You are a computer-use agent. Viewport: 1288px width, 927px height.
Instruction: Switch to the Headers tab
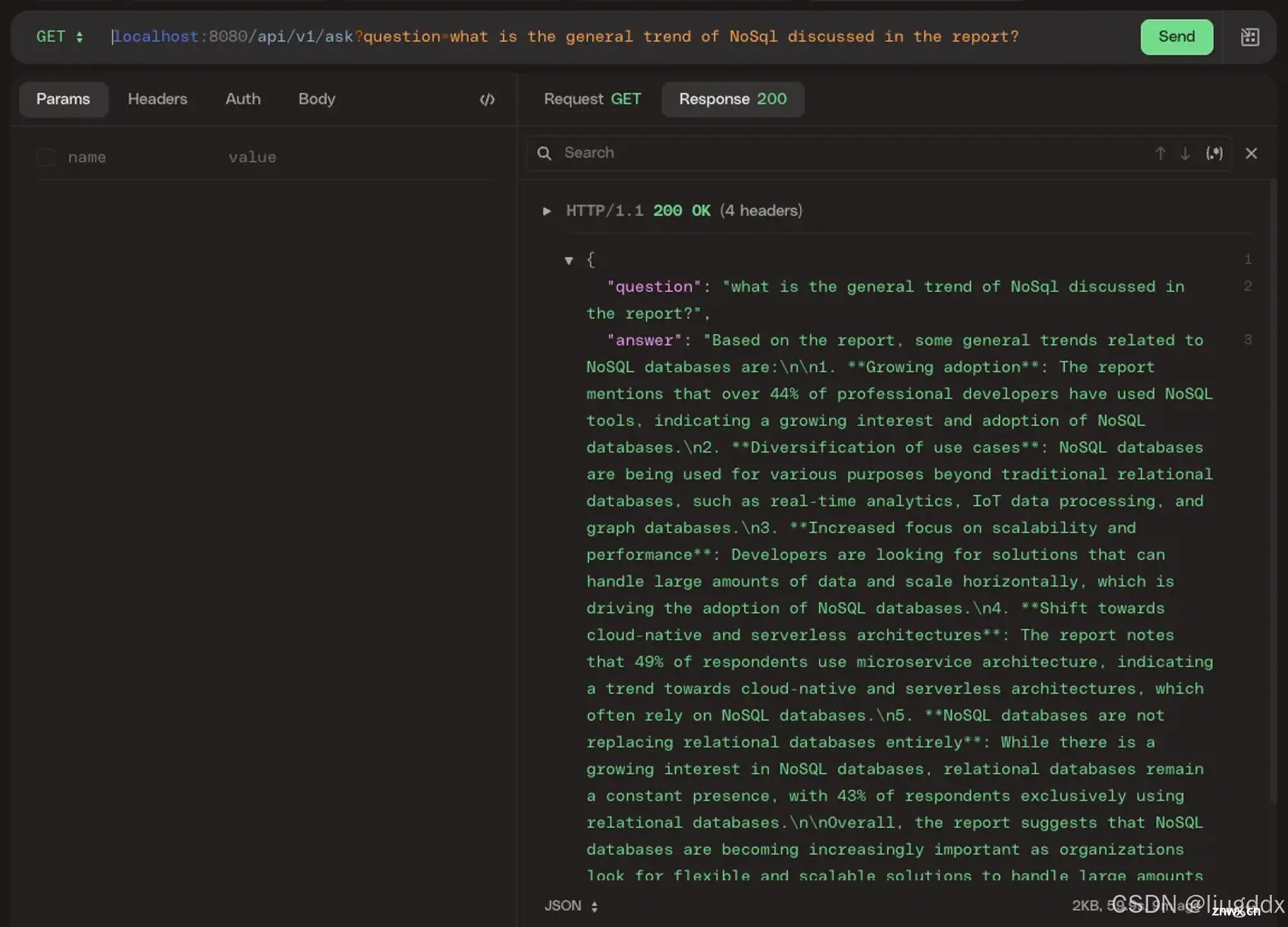(157, 99)
